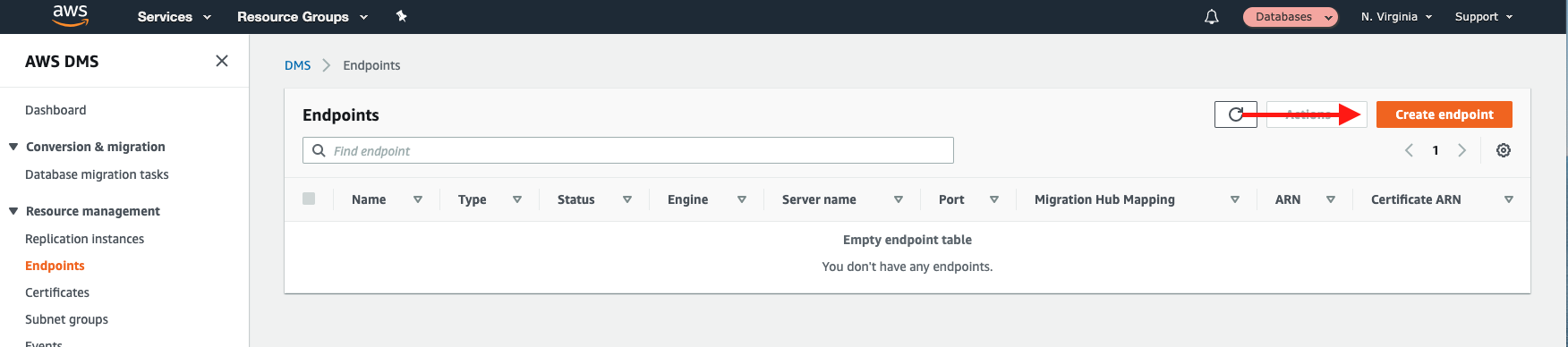The image size is (1568, 347).
Task: Sort by ARN column arrow
Action: [1331, 199]
